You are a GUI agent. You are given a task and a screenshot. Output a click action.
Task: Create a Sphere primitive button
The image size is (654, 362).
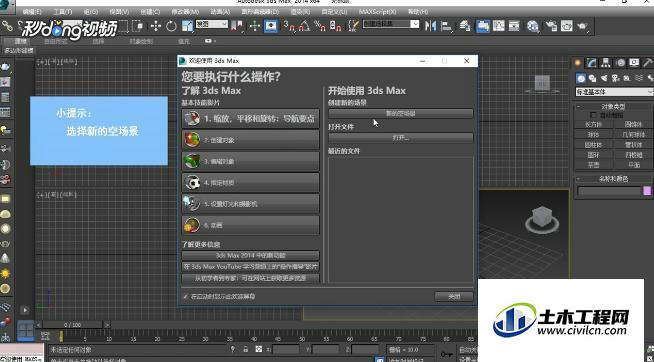pyautogui.click(x=593, y=135)
